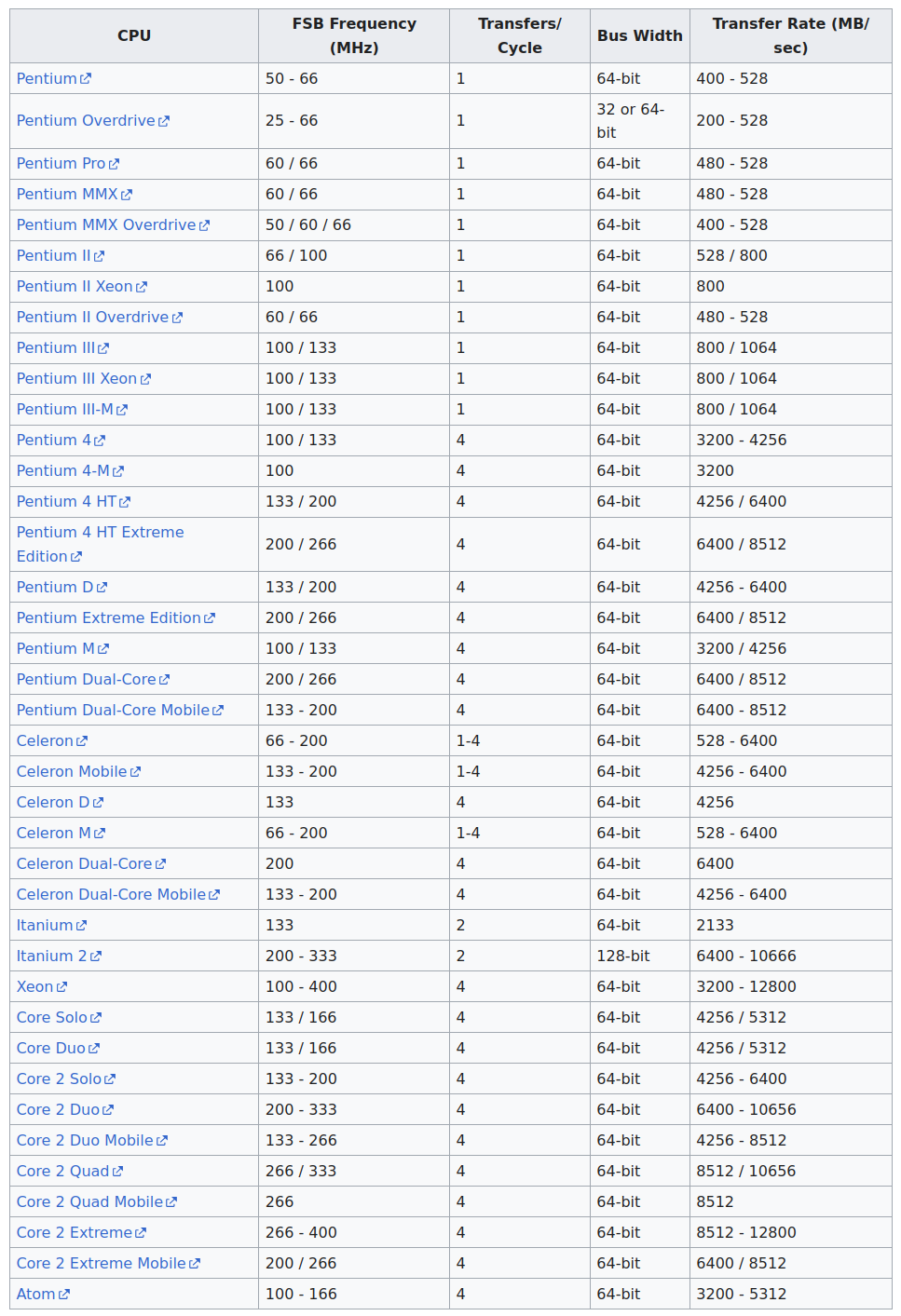Click the 128-bit bus width cell
The width and height of the screenshot is (901, 1316).
622,956
